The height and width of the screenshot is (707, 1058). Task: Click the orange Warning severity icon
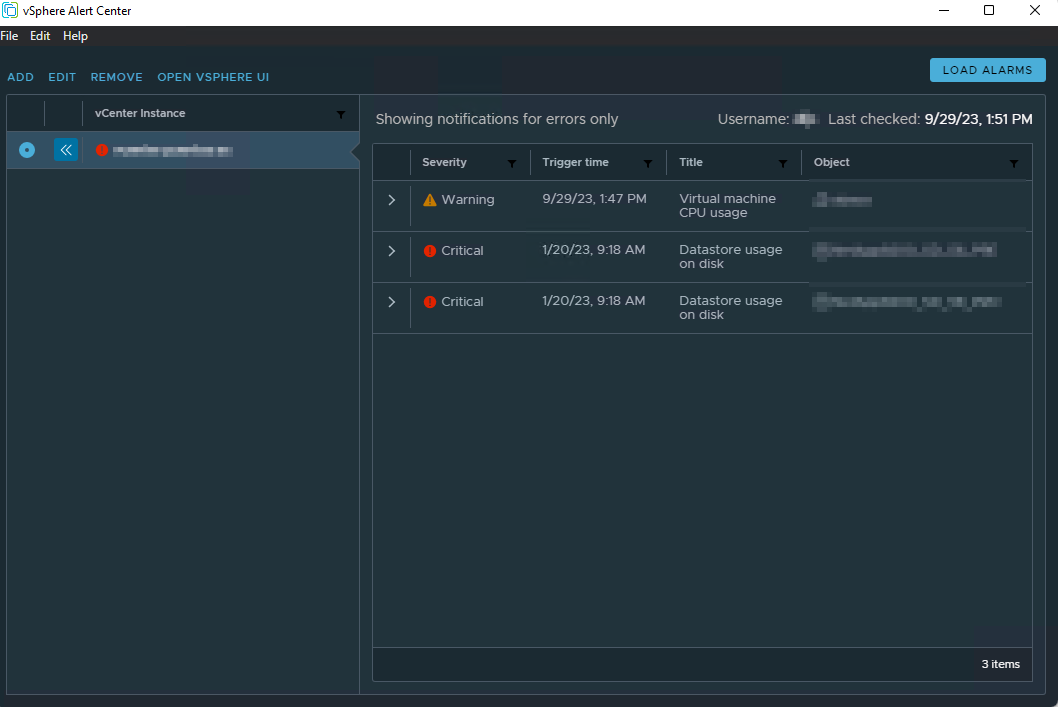(430, 200)
